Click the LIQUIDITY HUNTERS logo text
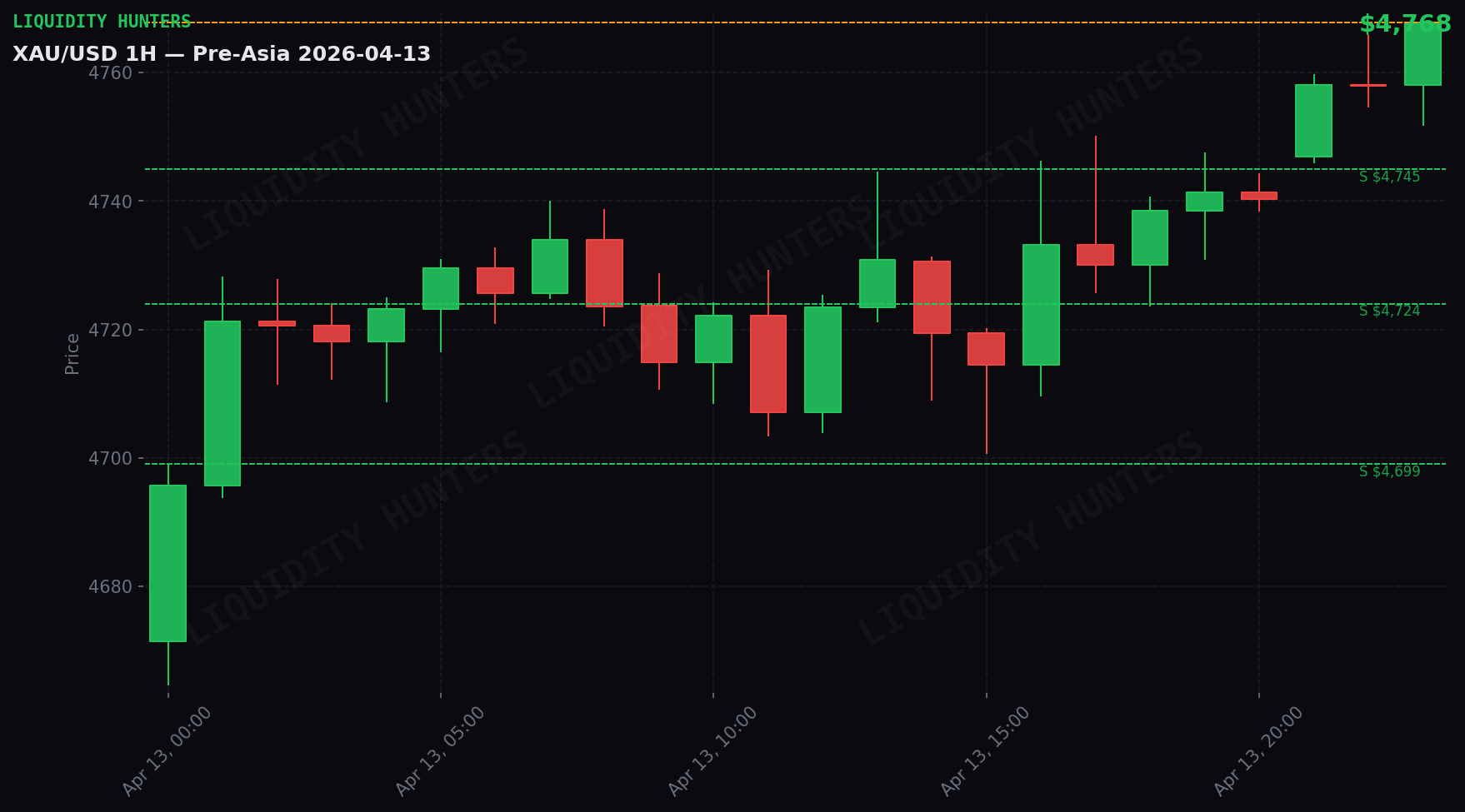This screenshot has width=1465, height=812. (x=100, y=20)
